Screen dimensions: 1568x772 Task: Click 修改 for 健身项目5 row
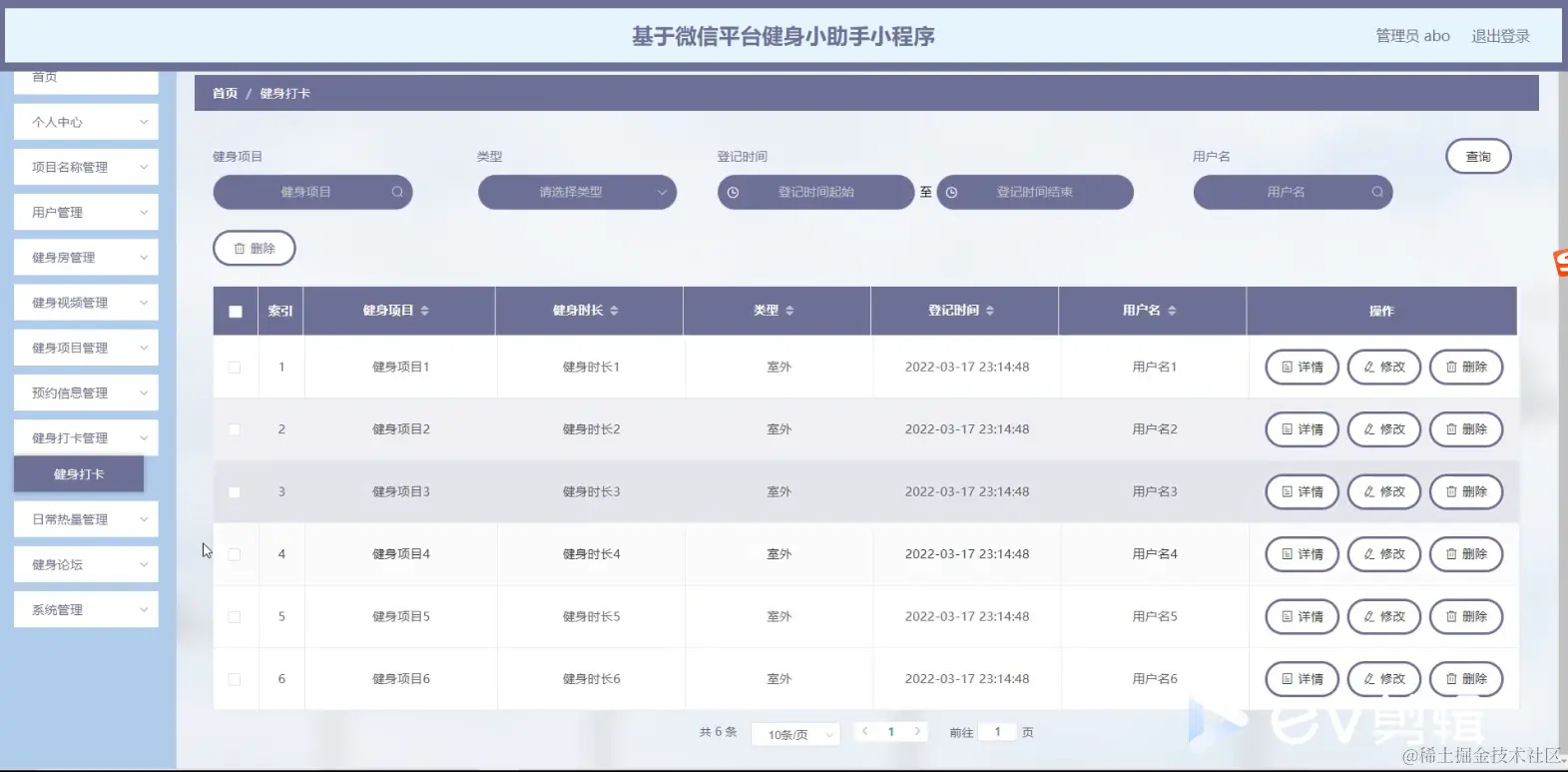pyautogui.click(x=1384, y=617)
